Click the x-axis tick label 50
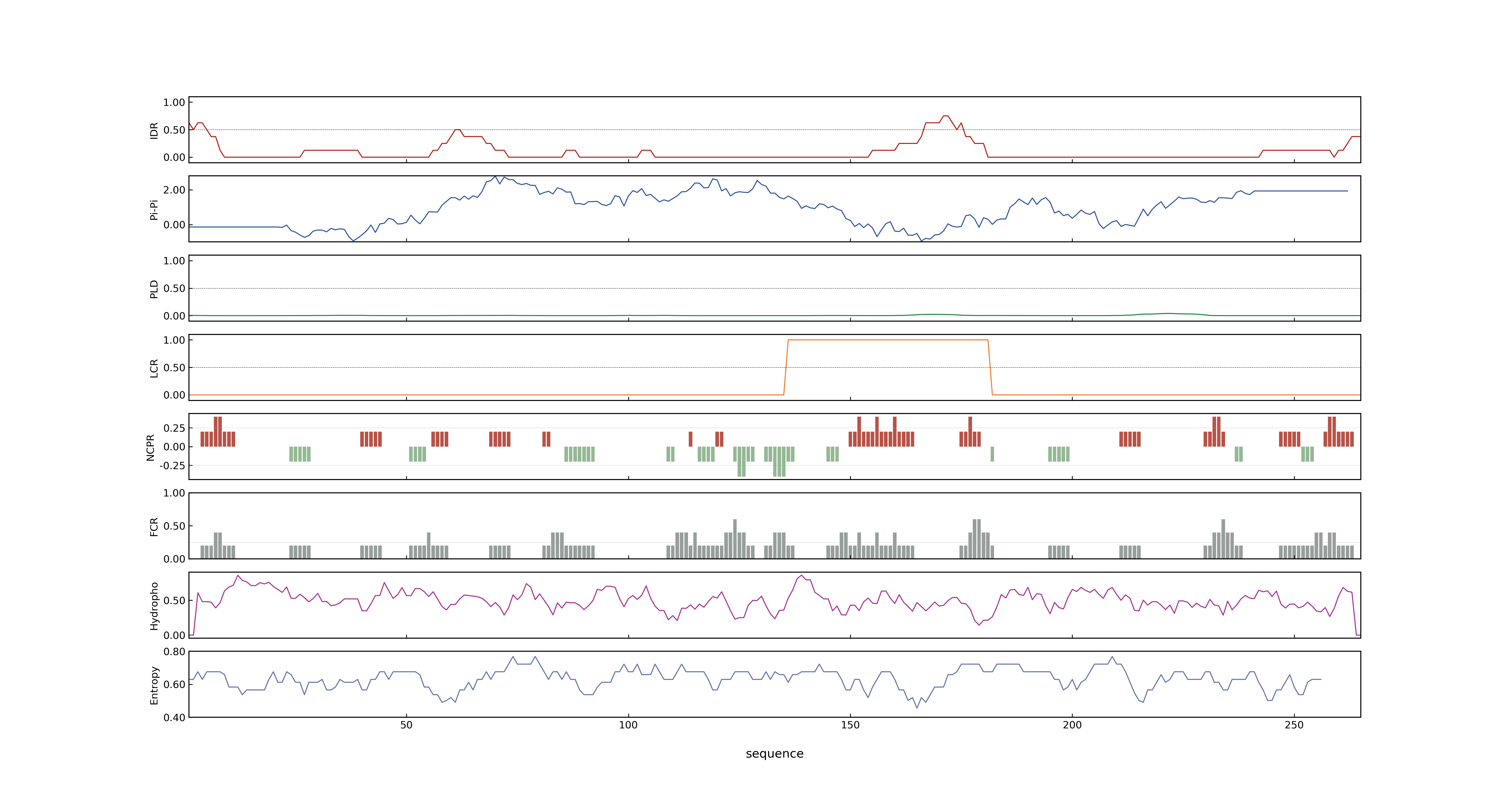The height and width of the screenshot is (806, 1512). click(406, 725)
